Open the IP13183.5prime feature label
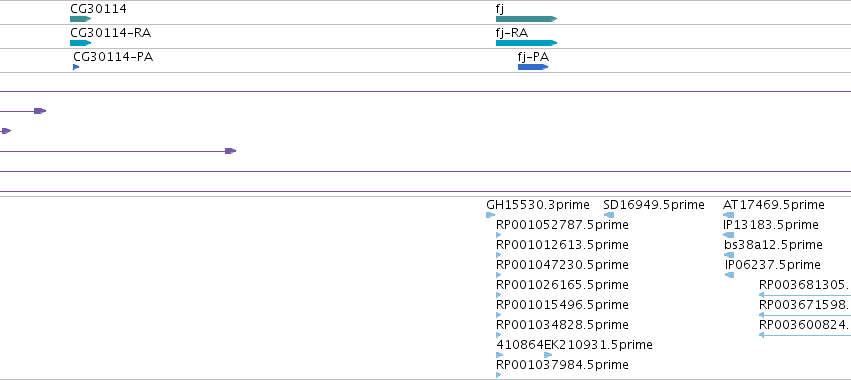Image resolution: width=851 pixels, height=380 pixels. pyautogui.click(x=771, y=225)
